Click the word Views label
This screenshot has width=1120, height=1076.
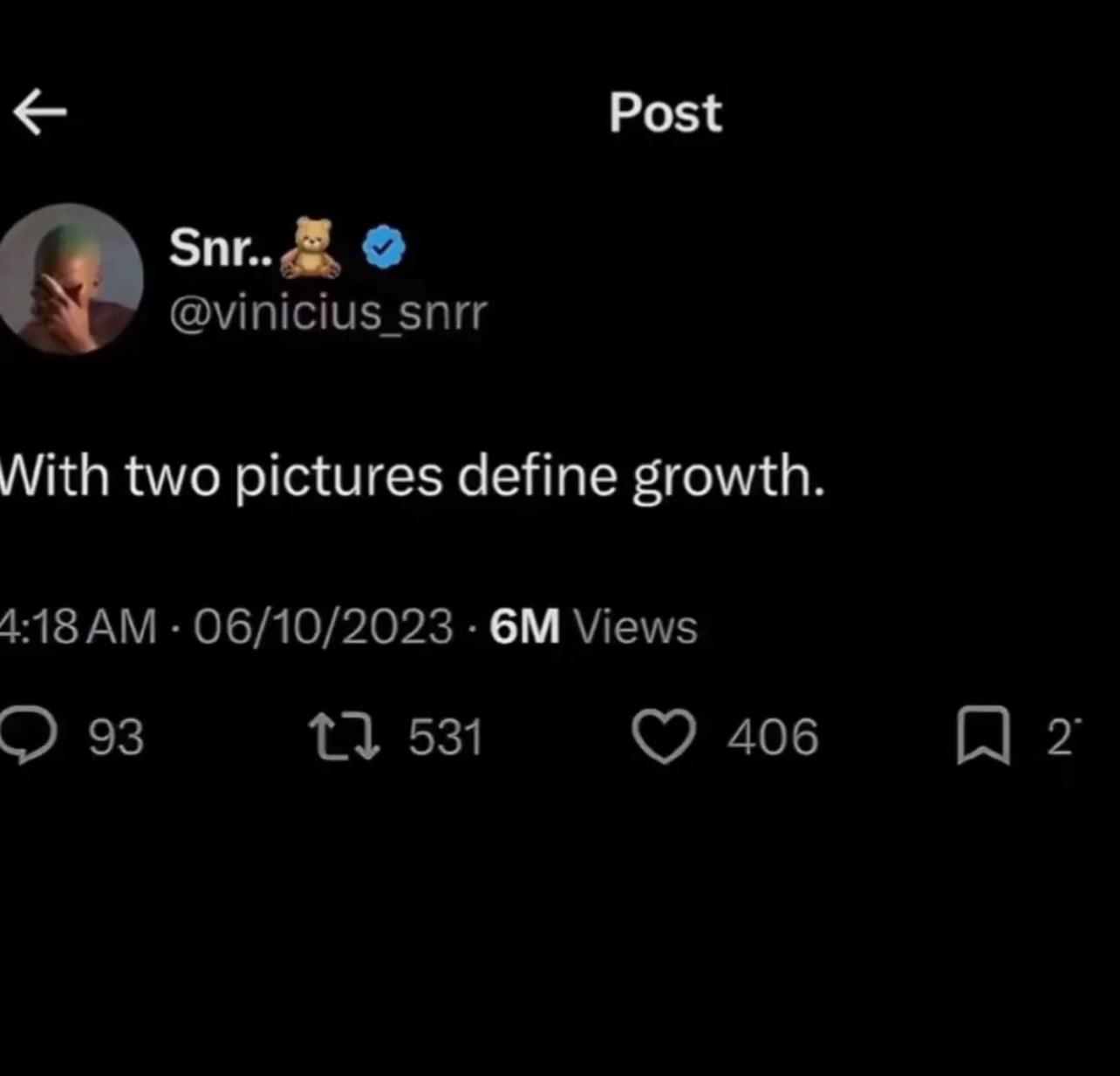pos(636,627)
